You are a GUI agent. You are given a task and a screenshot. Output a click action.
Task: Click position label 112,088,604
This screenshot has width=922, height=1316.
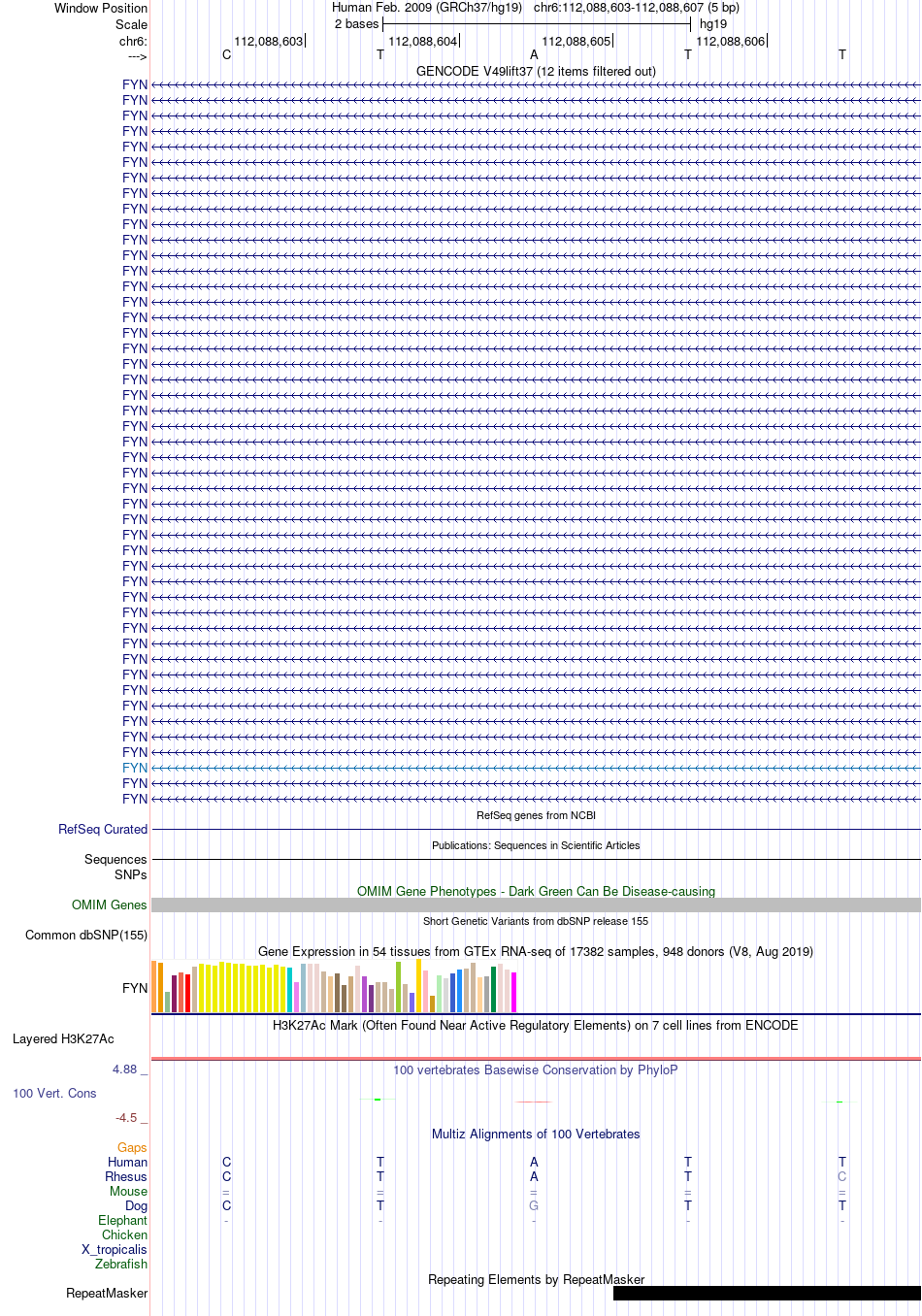(423, 42)
